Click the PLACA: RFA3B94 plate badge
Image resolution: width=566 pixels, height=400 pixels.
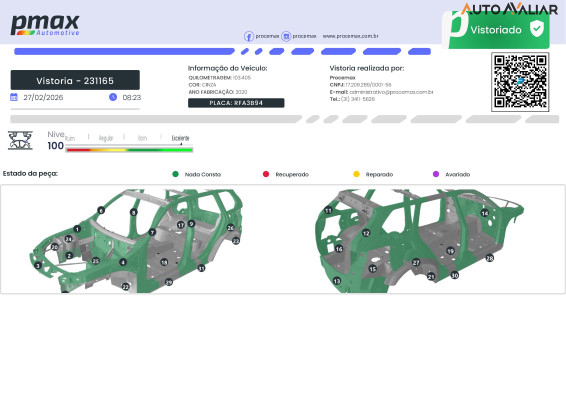pyautogui.click(x=236, y=103)
